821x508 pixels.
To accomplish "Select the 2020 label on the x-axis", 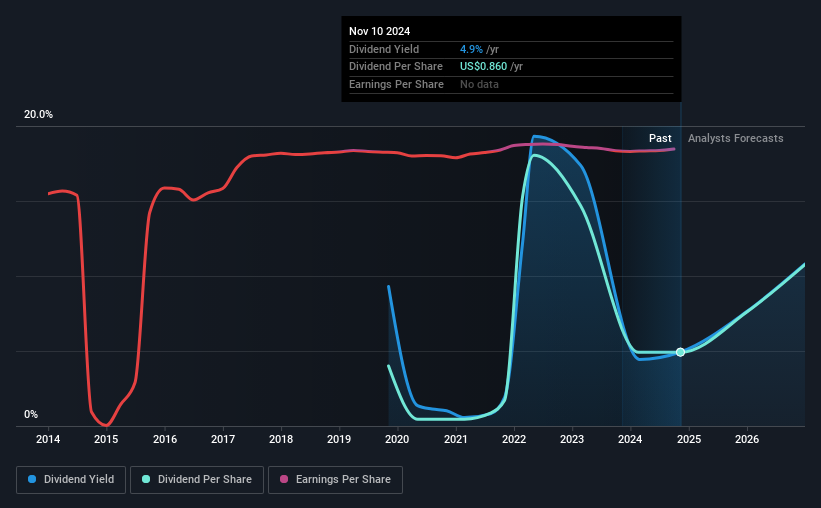I will click(x=397, y=439).
